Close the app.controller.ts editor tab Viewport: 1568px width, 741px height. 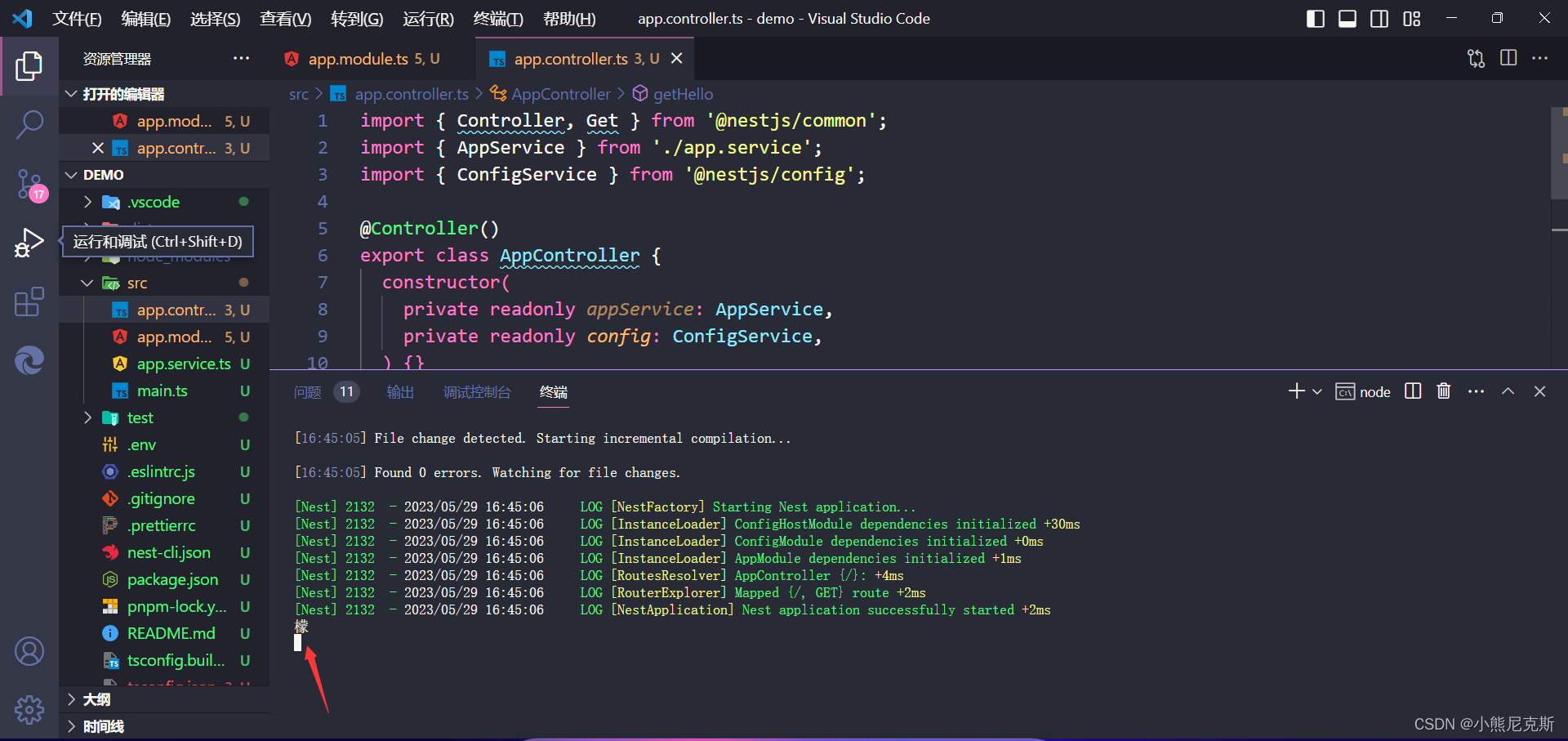[676, 58]
